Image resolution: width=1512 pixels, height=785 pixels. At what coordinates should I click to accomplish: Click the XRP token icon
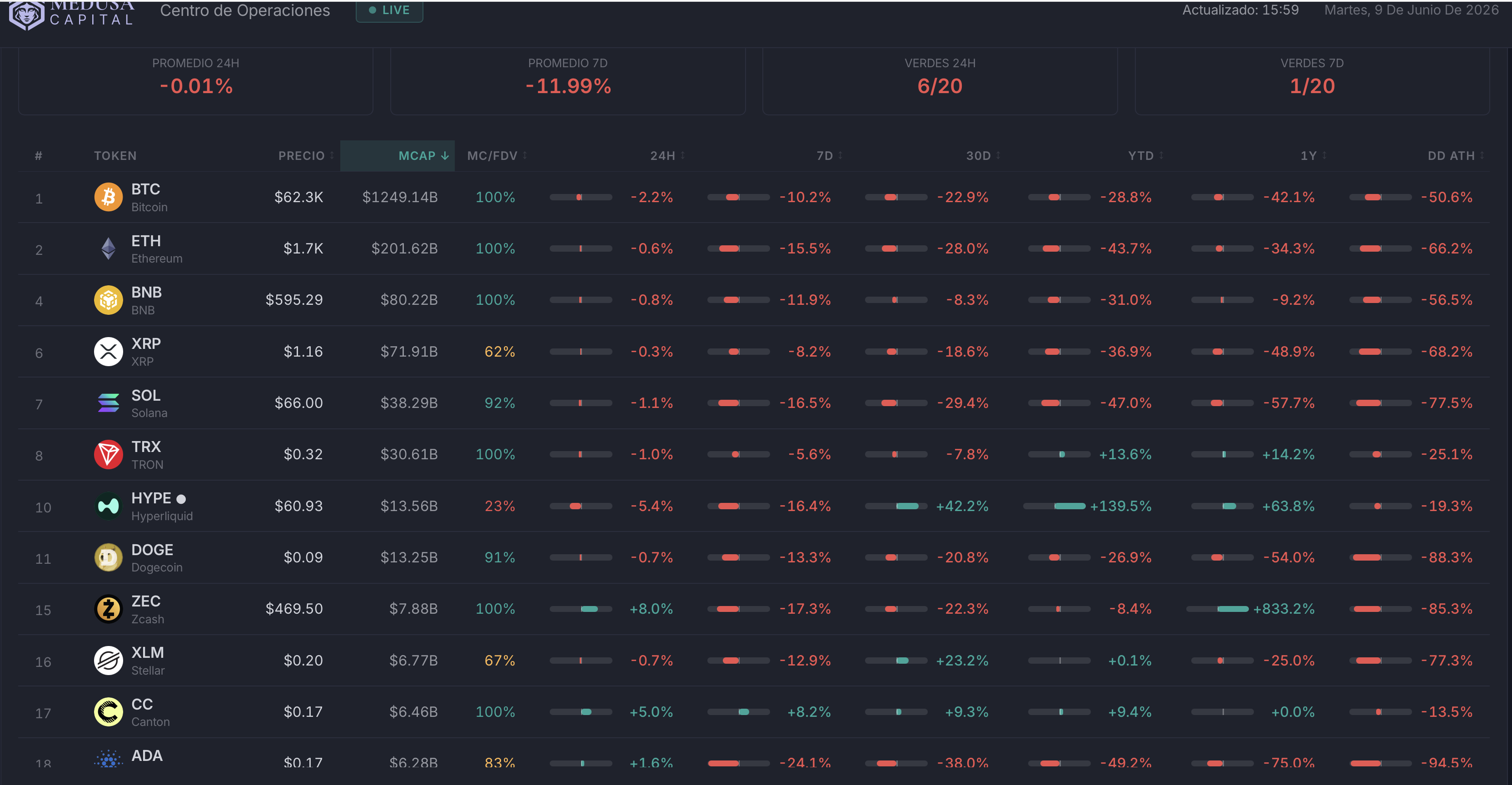pos(109,352)
